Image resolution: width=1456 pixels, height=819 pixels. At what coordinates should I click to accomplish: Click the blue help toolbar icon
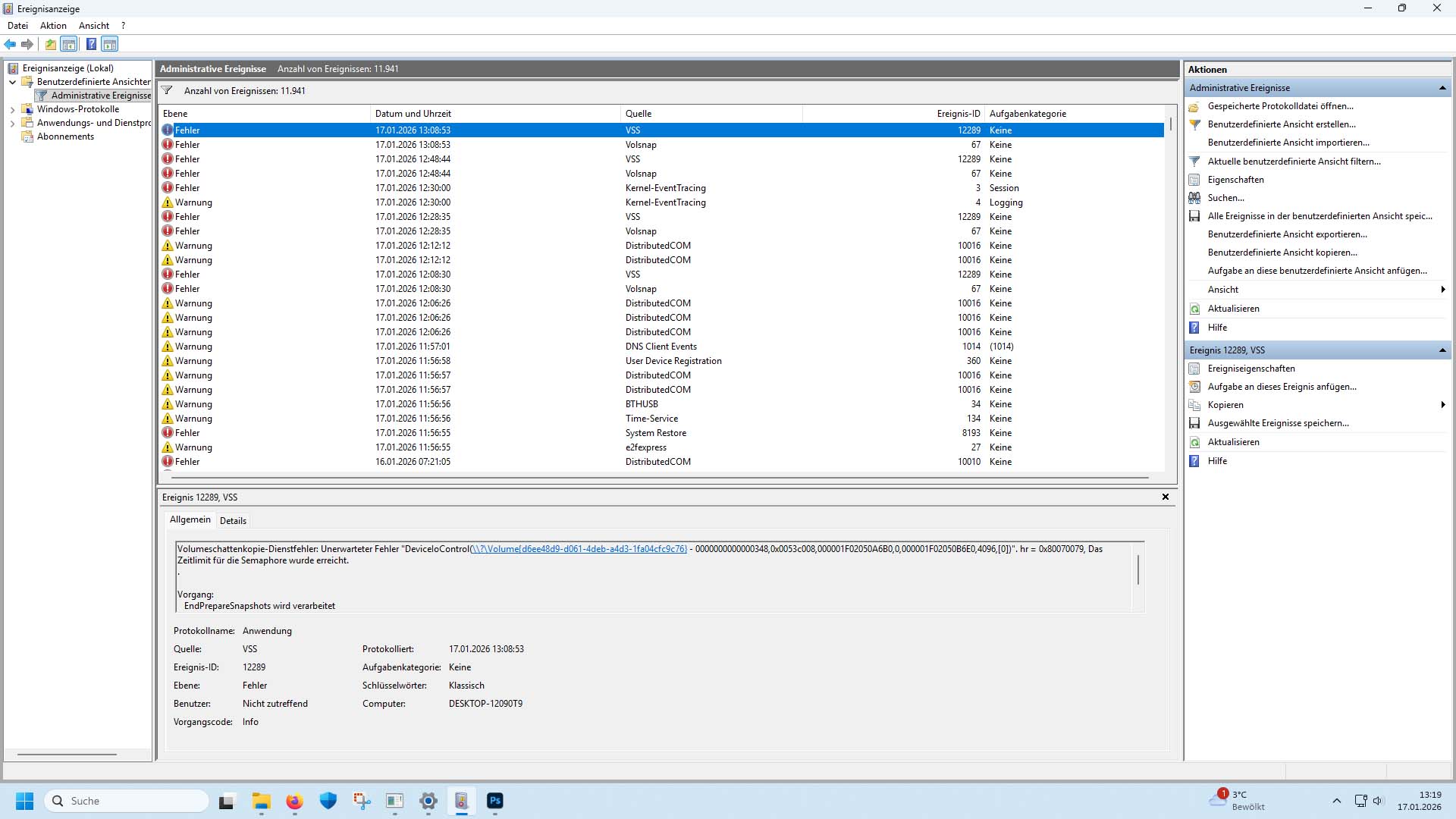click(x=91, y=44)
